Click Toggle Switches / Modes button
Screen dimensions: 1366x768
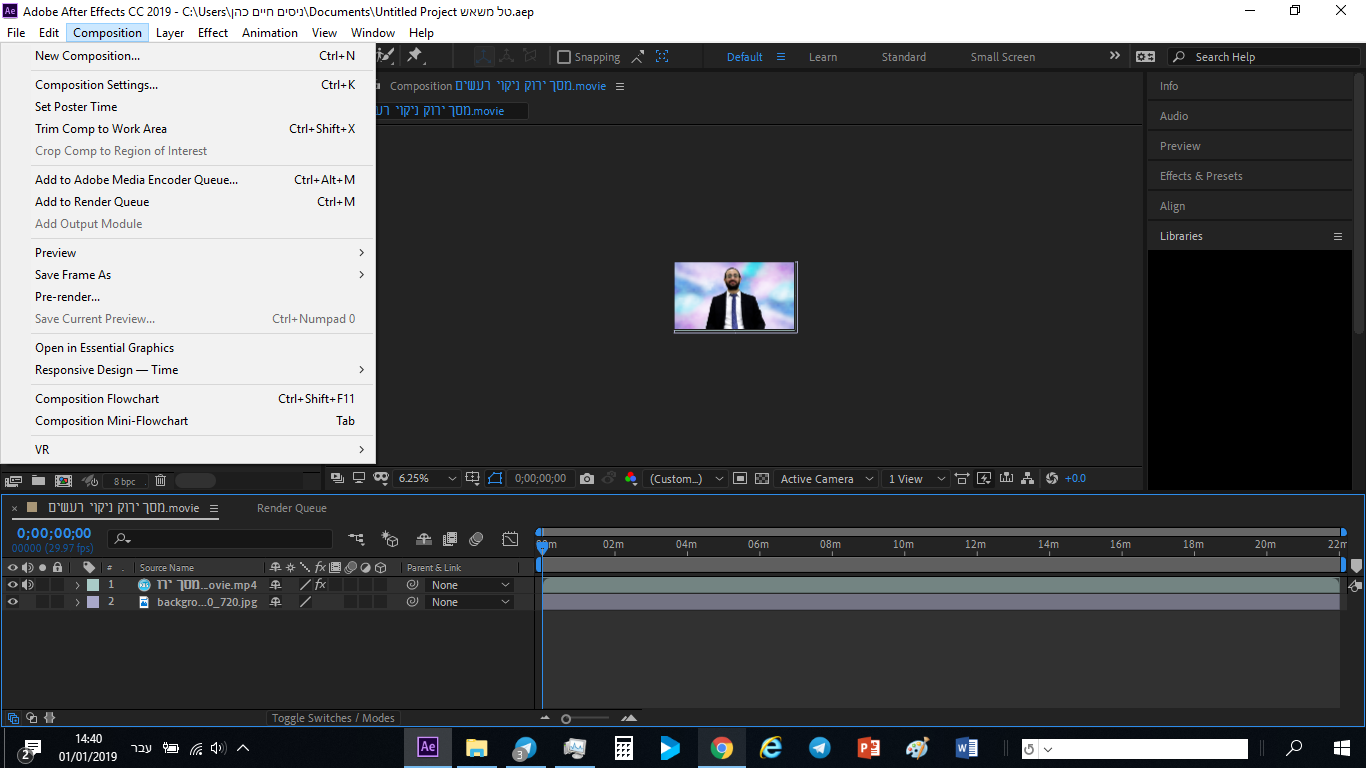point(333,717)
